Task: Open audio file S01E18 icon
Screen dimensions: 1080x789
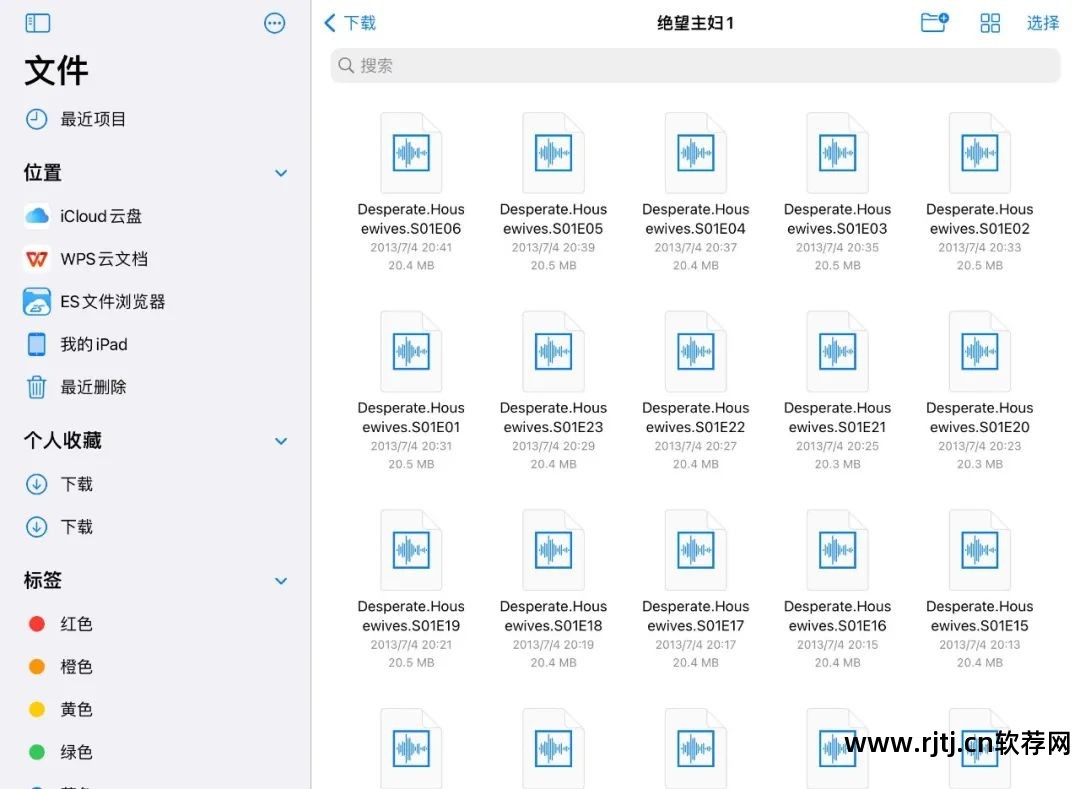Action: 553,550
